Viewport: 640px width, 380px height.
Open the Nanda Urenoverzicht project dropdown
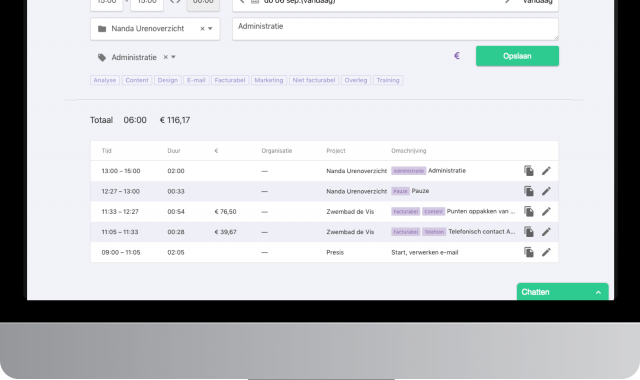[210, 29]
